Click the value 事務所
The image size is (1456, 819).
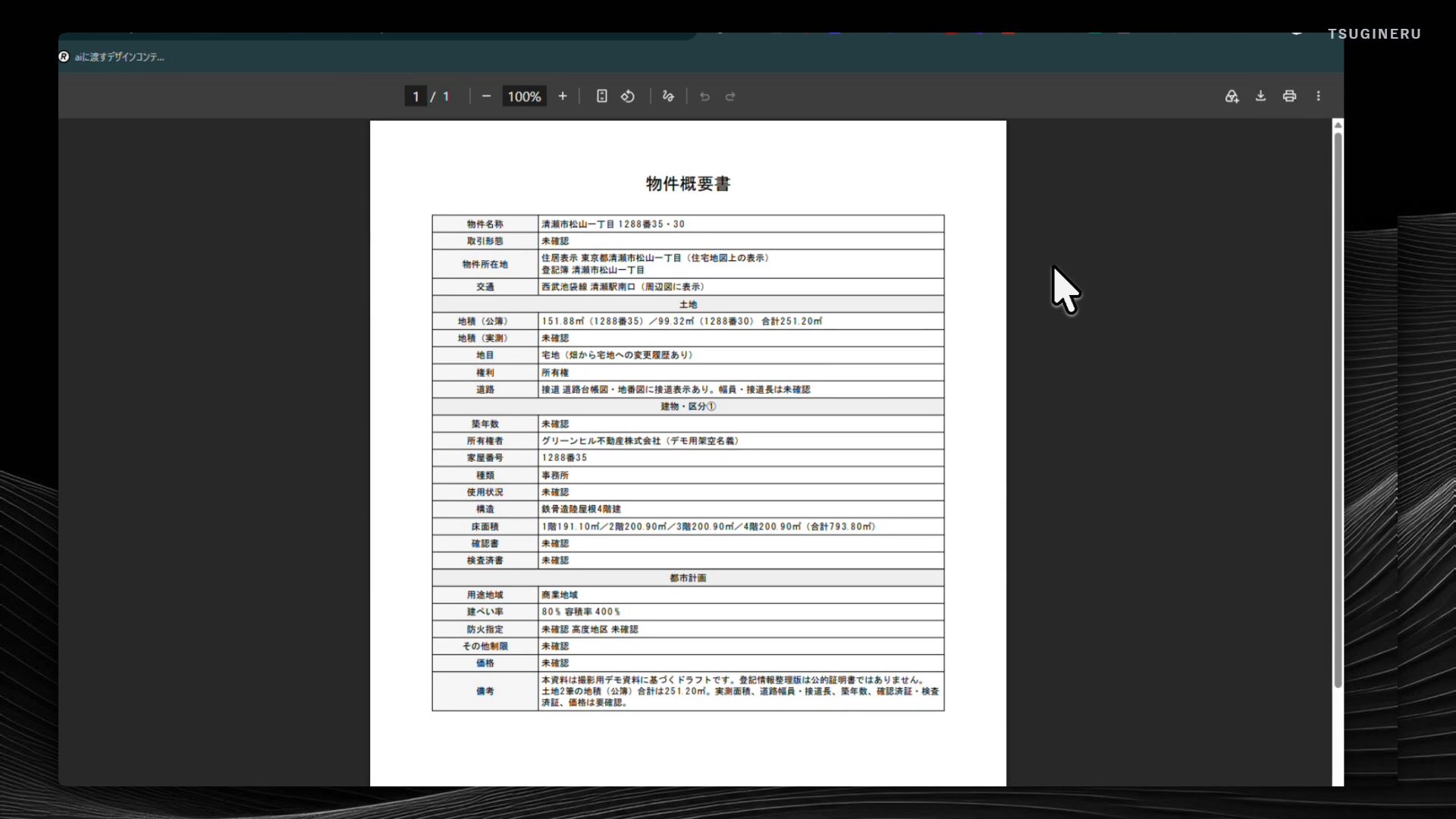point(555,475)
